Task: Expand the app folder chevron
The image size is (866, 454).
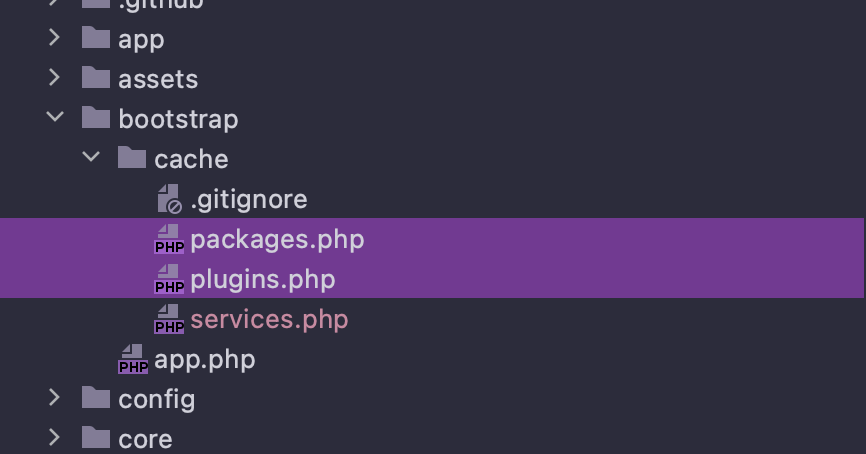Action: (x=54, y=38)
